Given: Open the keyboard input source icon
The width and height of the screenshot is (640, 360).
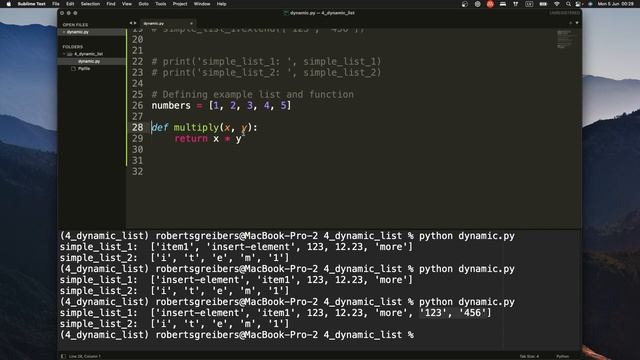Looking at the screenshot, I should click(529, 4).
